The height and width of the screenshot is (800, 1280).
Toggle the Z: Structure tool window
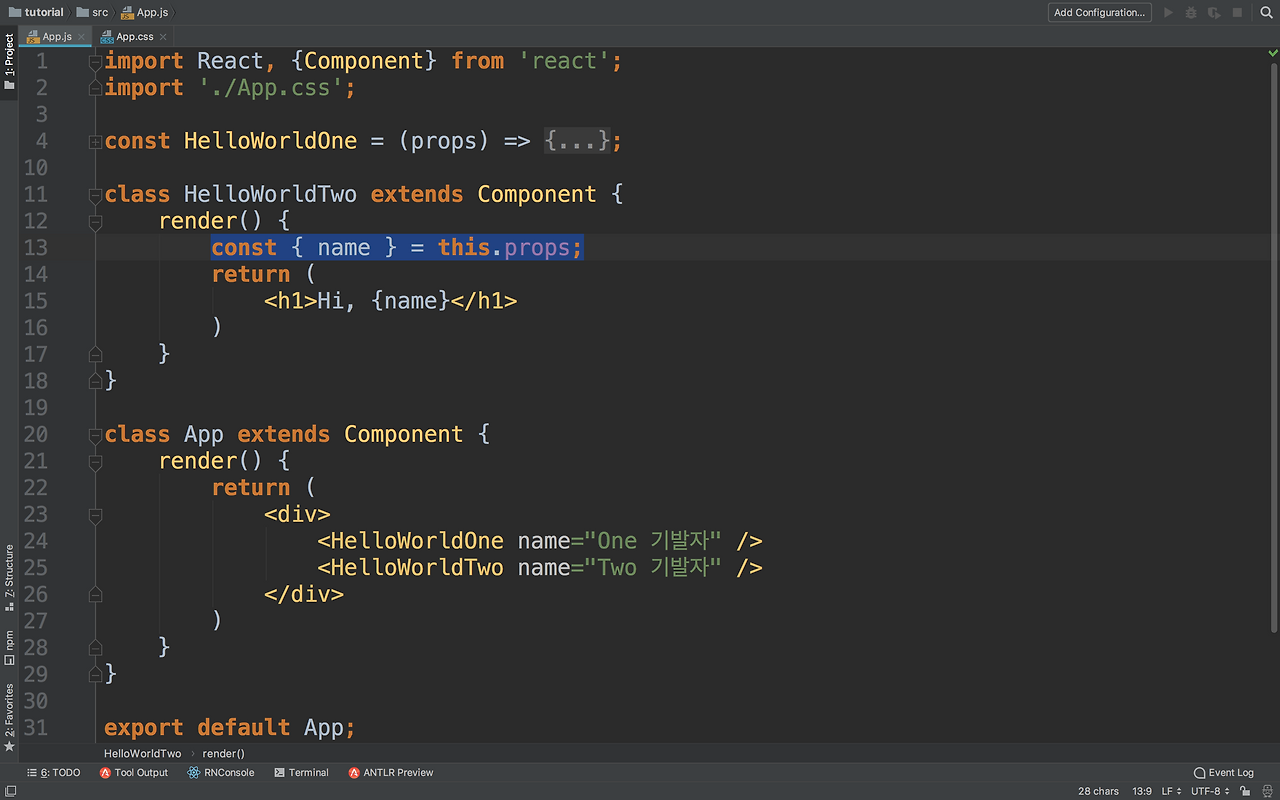[9, 578]
